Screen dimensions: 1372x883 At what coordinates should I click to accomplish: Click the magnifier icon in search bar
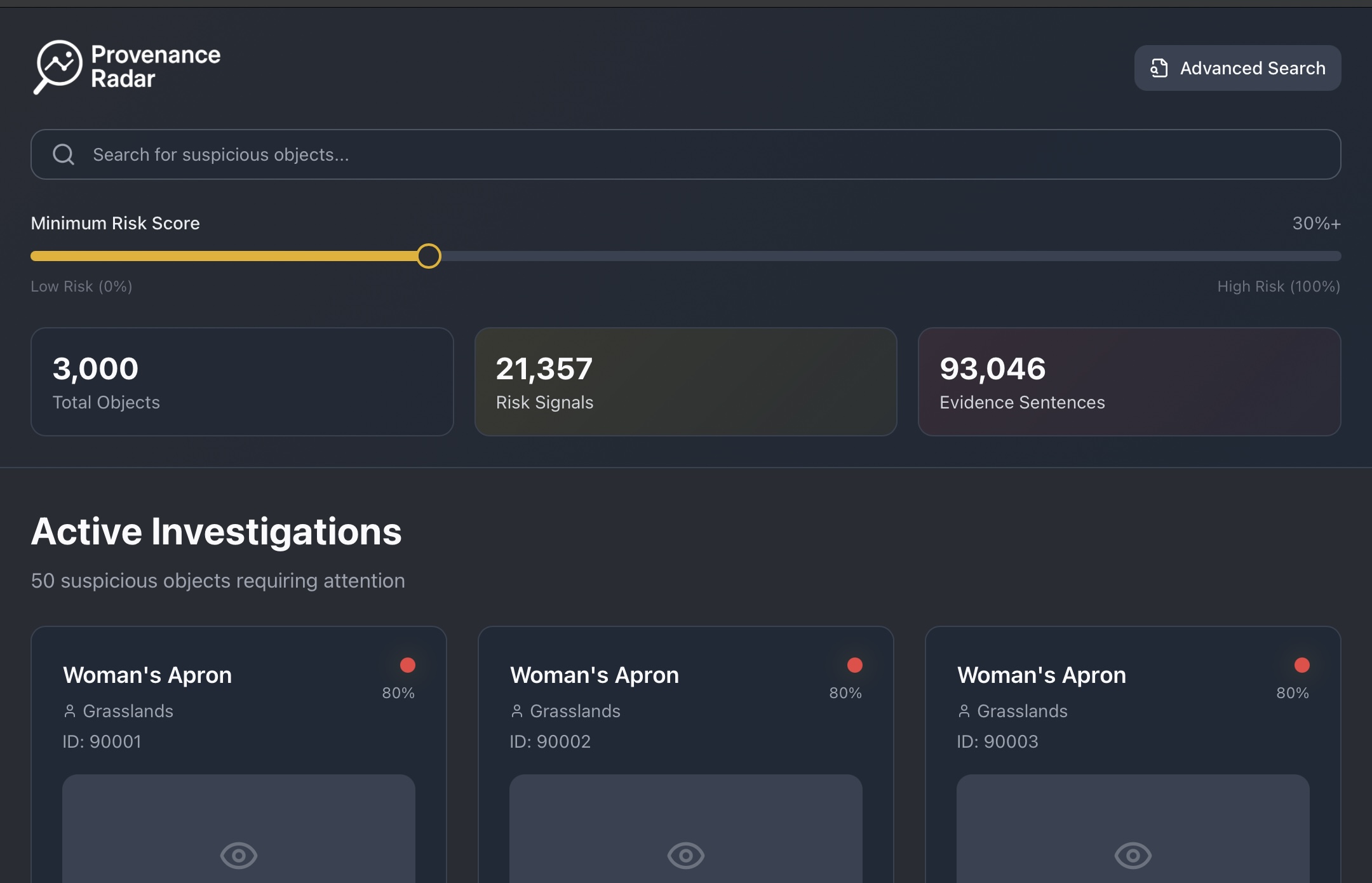pos(64,154)
